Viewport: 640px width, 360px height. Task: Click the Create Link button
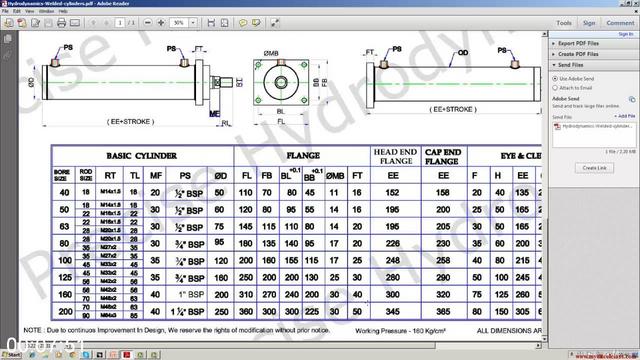coord(594,168)
